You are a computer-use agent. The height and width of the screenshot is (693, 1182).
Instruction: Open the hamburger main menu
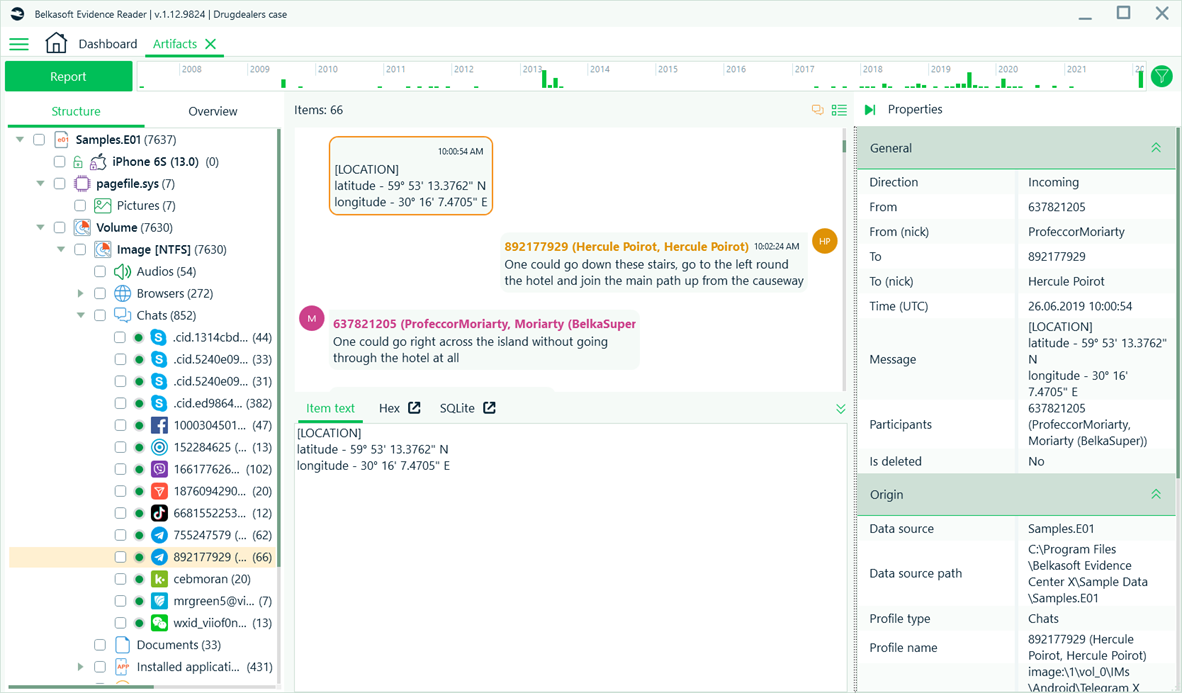[19, 44]
